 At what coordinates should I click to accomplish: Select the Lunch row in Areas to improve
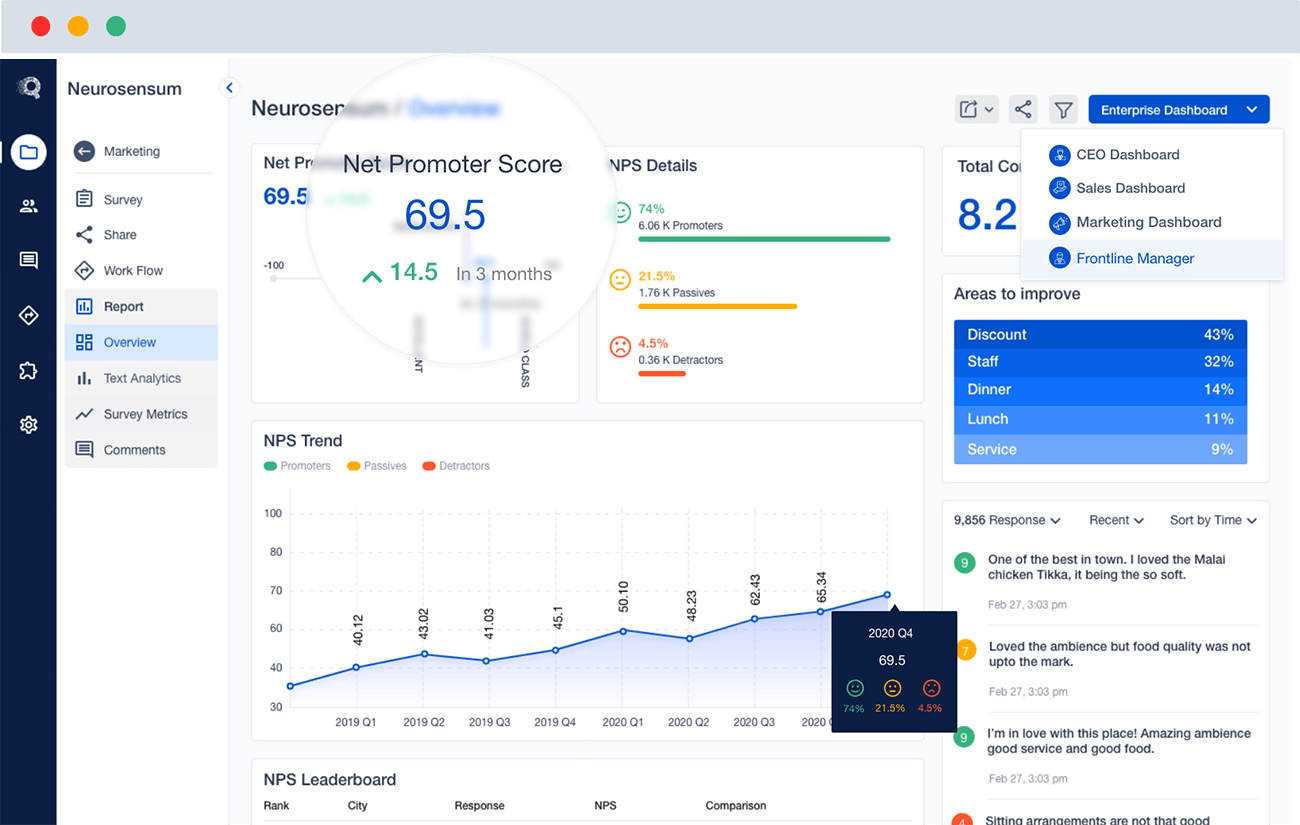point(1100,419)
